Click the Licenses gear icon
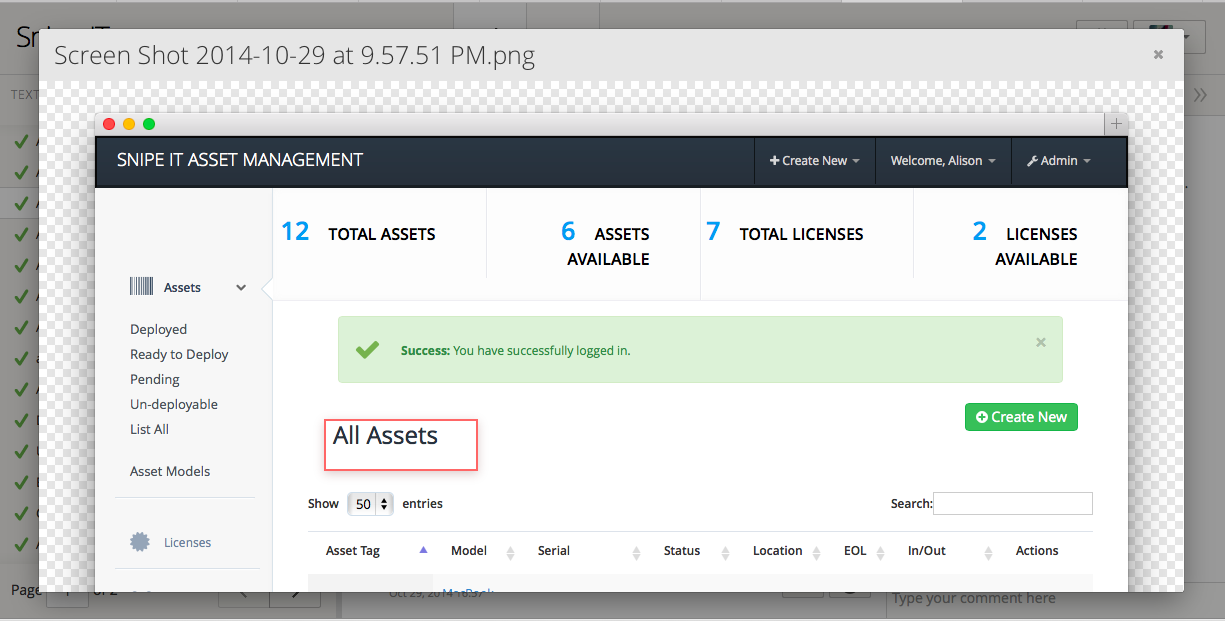The width and height of the screenshot is (1225, 621). pyautogui.click(x=140, y=542)
